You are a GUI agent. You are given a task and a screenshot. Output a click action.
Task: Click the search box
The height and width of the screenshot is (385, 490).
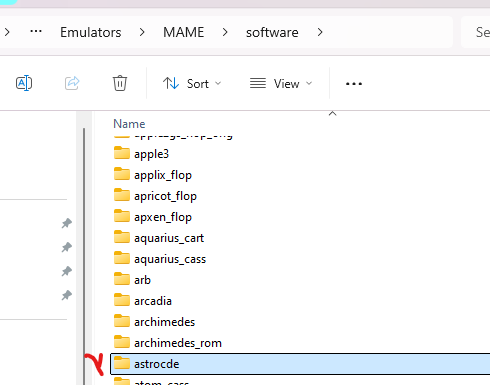pos(476,32)
